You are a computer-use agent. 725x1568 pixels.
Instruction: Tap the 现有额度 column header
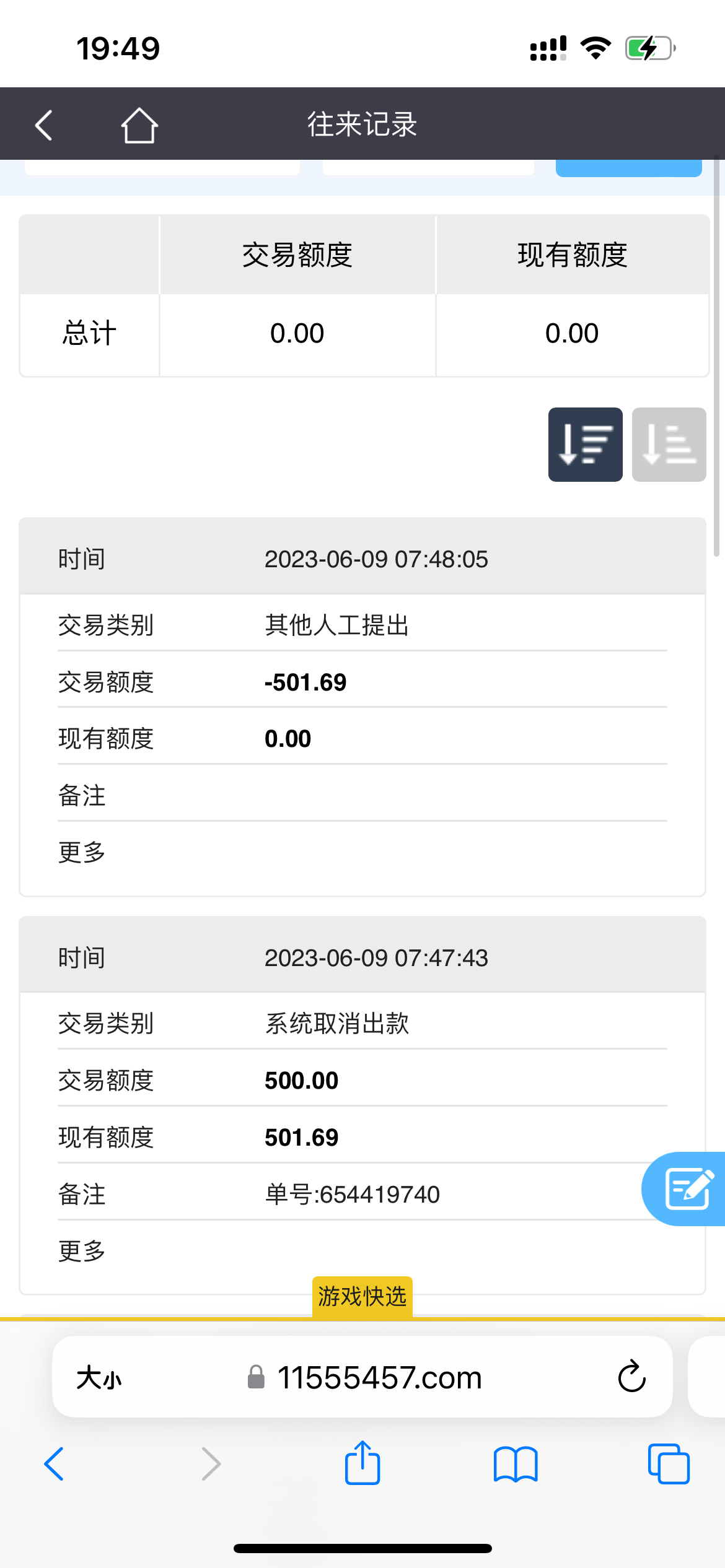tap(573, 255)
